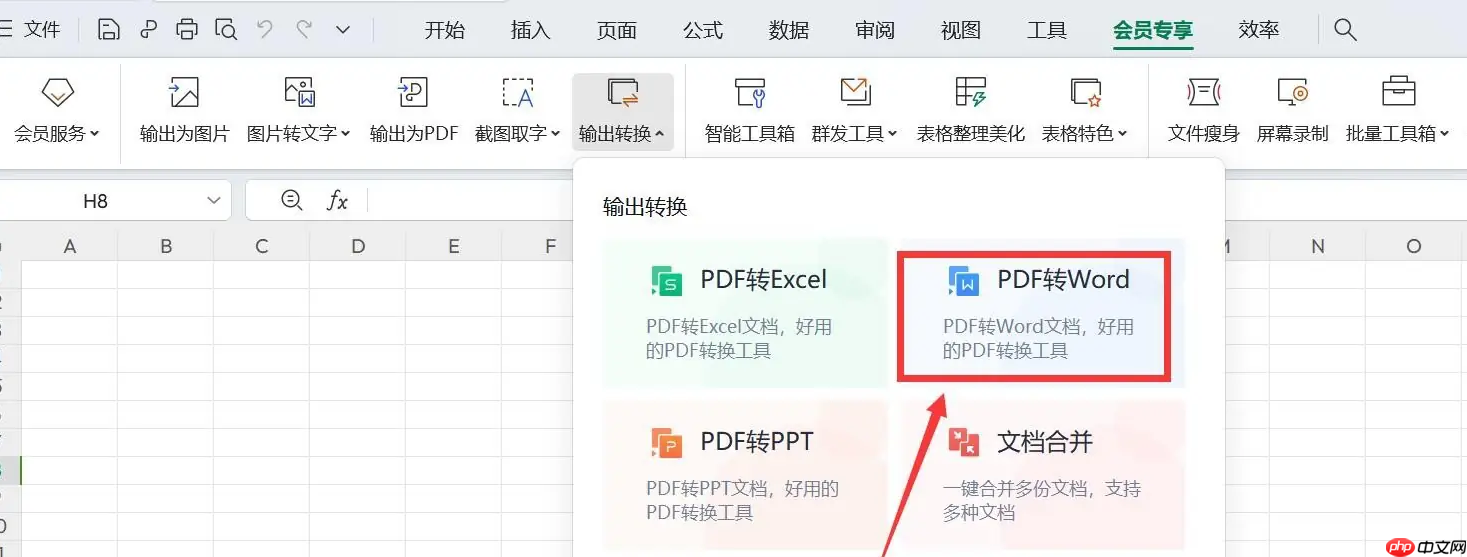
Task: Choose the PDF转PPT option
Action: (x=745, y=475)
